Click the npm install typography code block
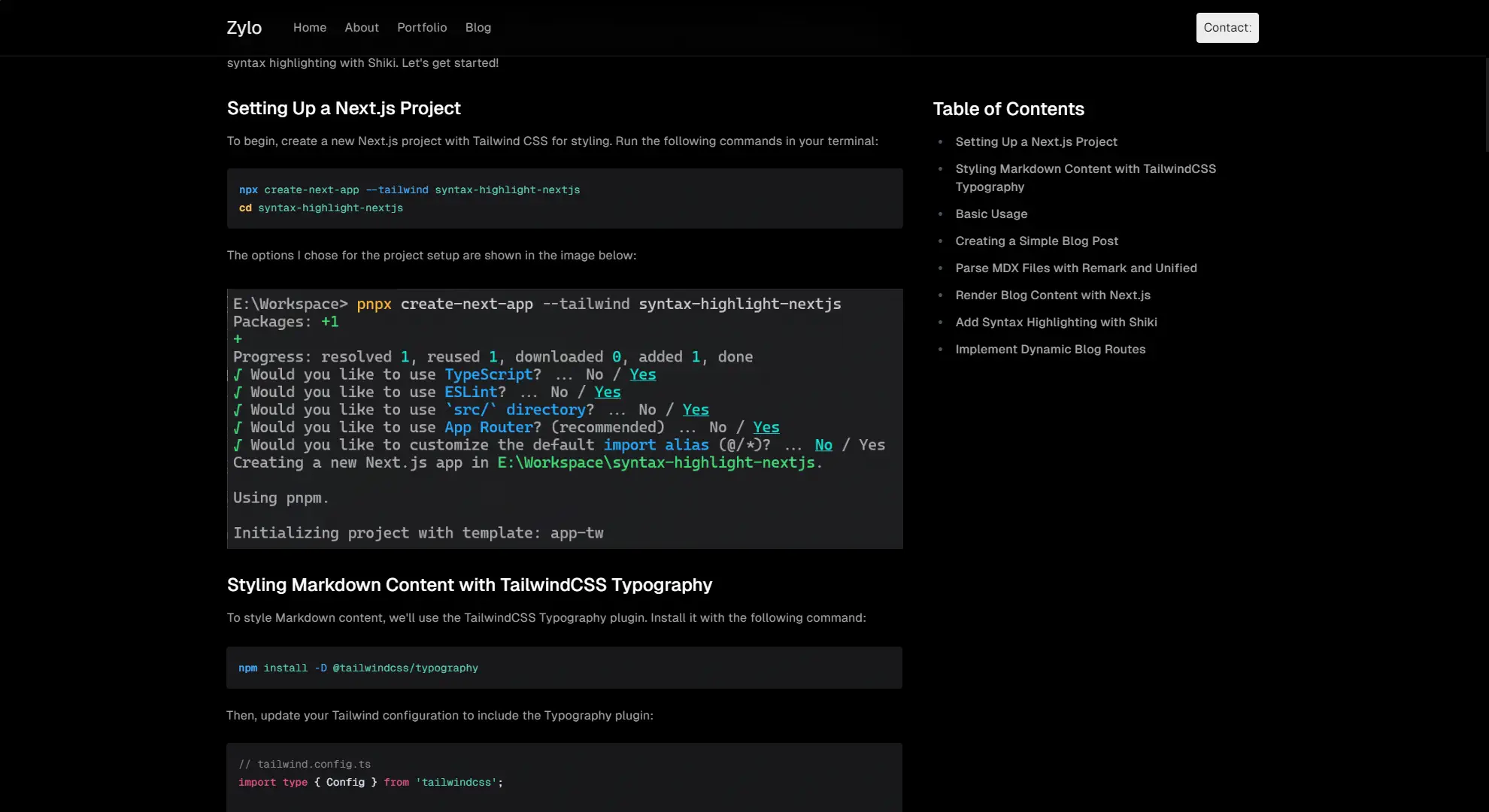The image size is (1489, 812). point(564,668)
